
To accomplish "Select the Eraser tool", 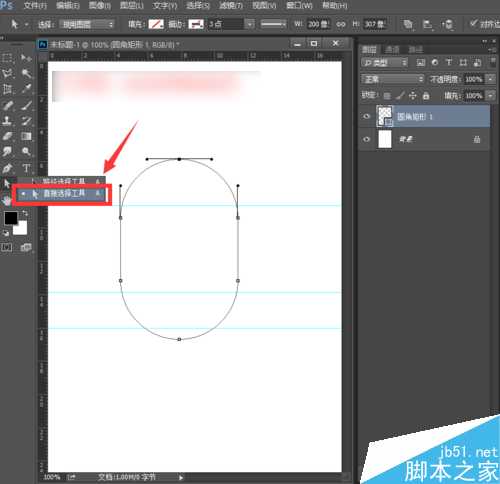I will (7, 136).
